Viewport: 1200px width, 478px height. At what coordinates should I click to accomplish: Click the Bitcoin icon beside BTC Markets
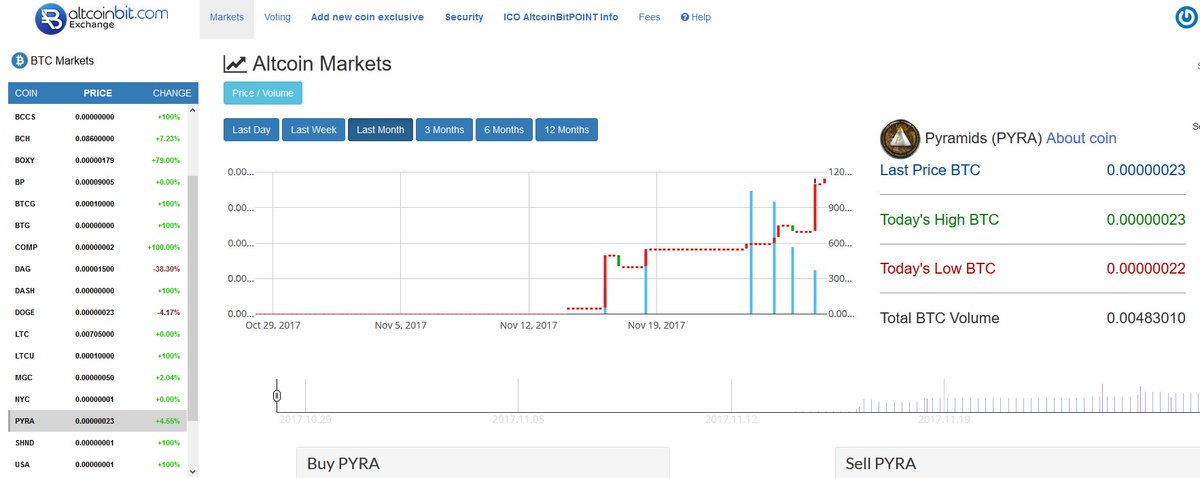(x=18, y=61)
